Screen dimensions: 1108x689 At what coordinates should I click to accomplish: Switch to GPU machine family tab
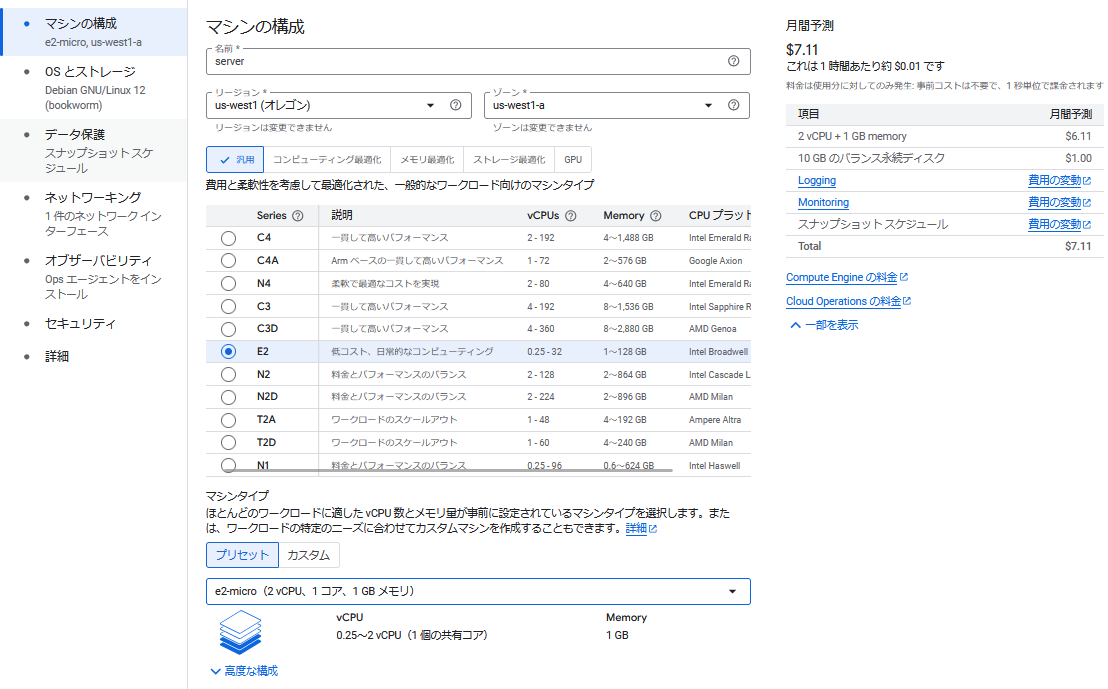(573, 160)
